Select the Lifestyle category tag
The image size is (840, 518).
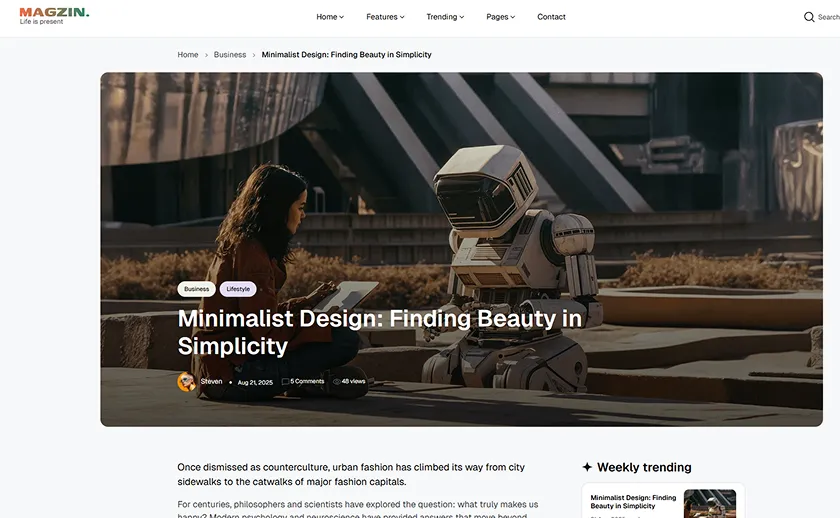[238, 289]
